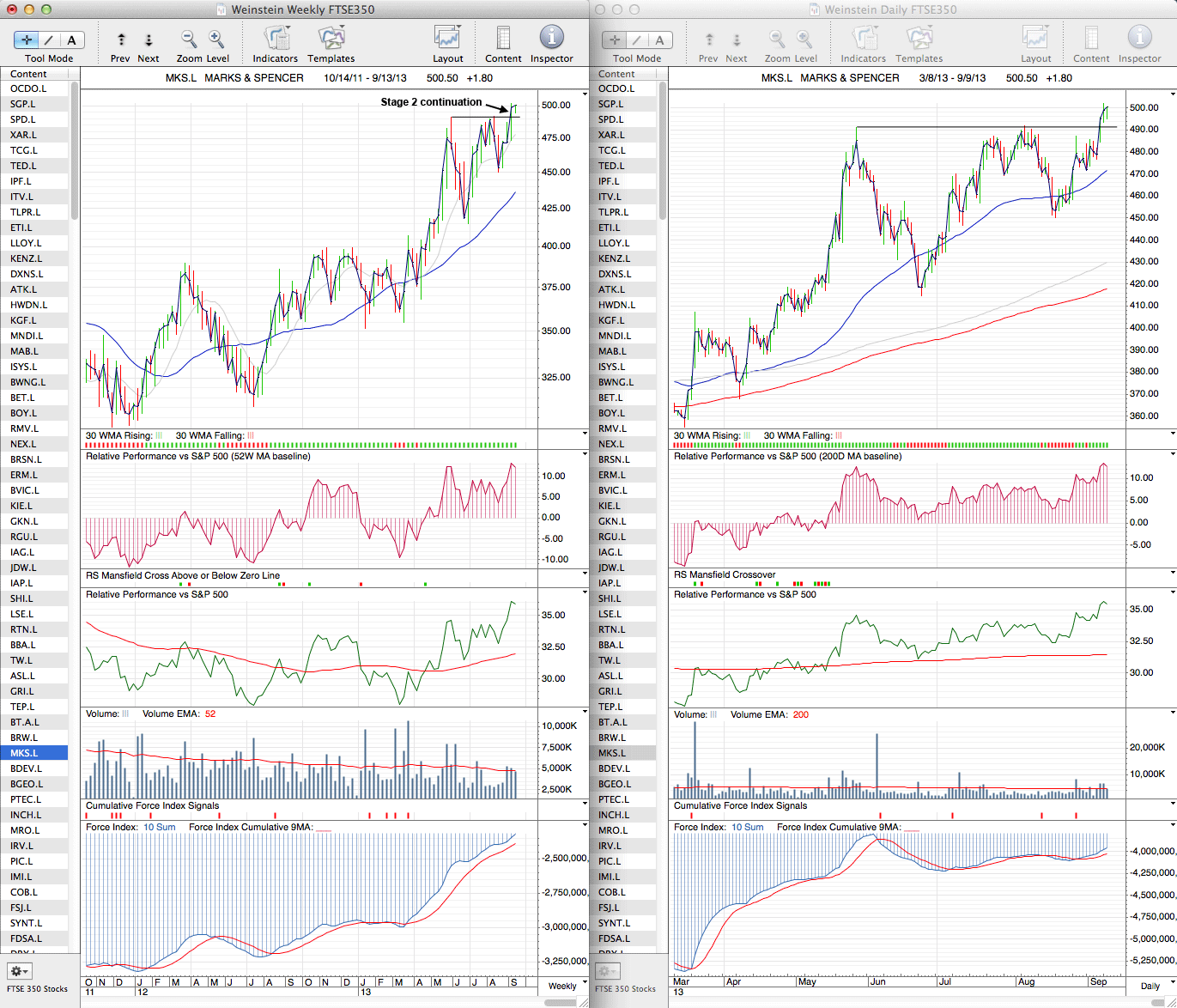
Task: Switch to line drawing tool mode in Weekly window
Action: [x=49, y=39]
